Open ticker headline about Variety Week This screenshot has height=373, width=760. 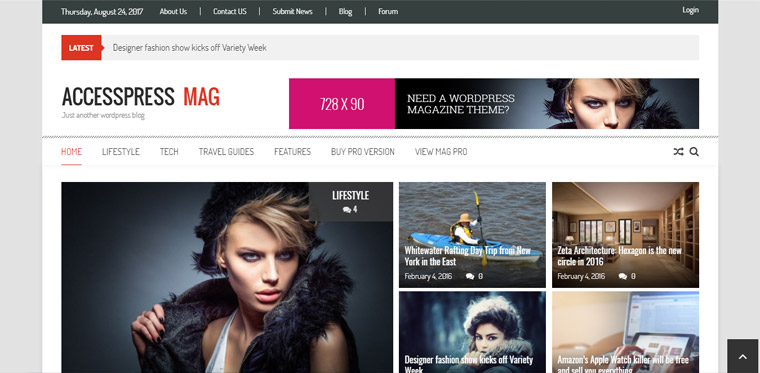190,48
